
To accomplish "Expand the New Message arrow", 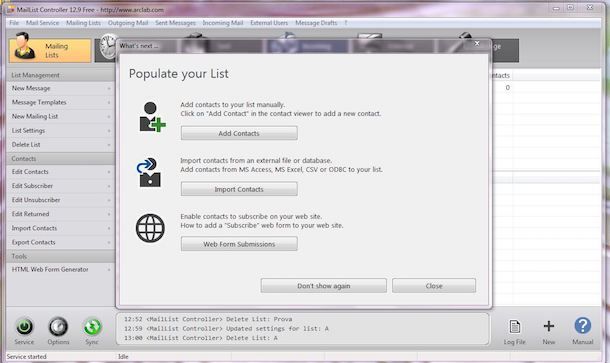I will click(x=109, y=89).
